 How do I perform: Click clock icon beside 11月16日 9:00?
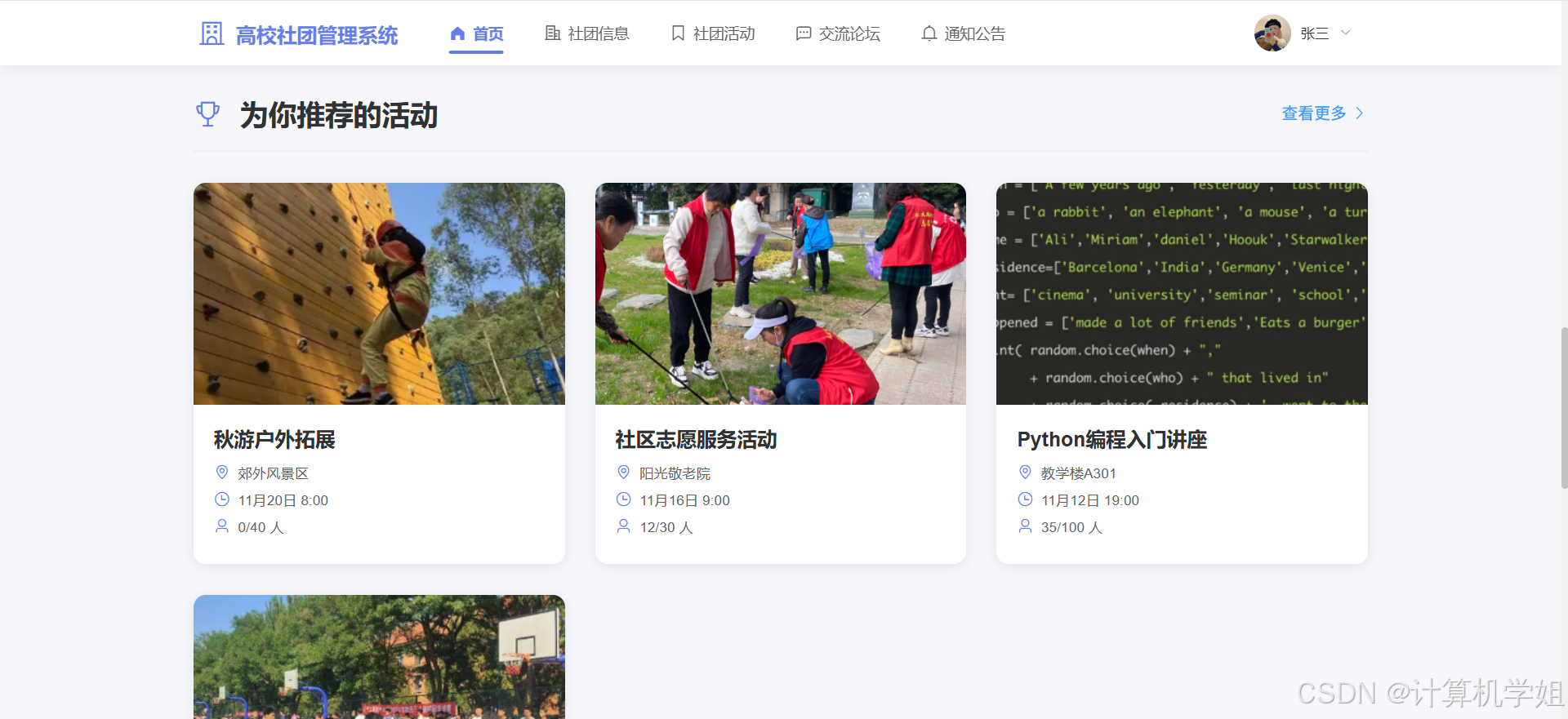pos(623,499)
